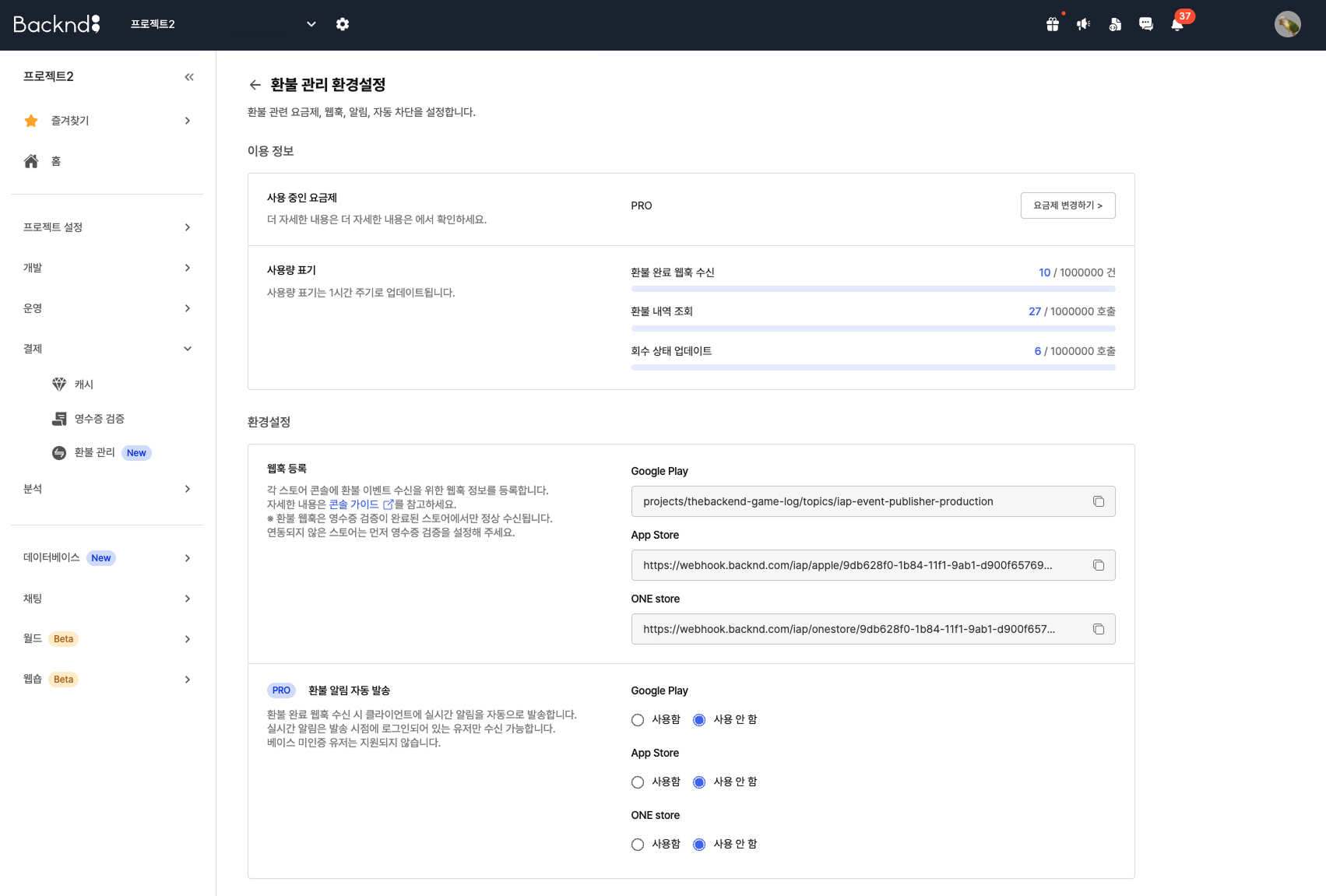The width and height of the screenshot is (1326, 896).
Task: Open 영수증 검증 in the sidebar
Action: click(99, 419)
